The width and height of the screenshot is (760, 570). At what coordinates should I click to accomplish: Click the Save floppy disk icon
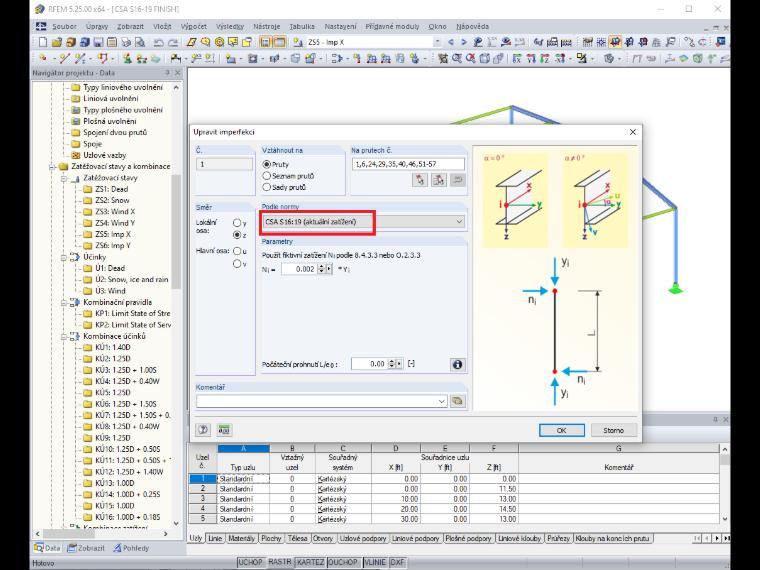point(98,42)
